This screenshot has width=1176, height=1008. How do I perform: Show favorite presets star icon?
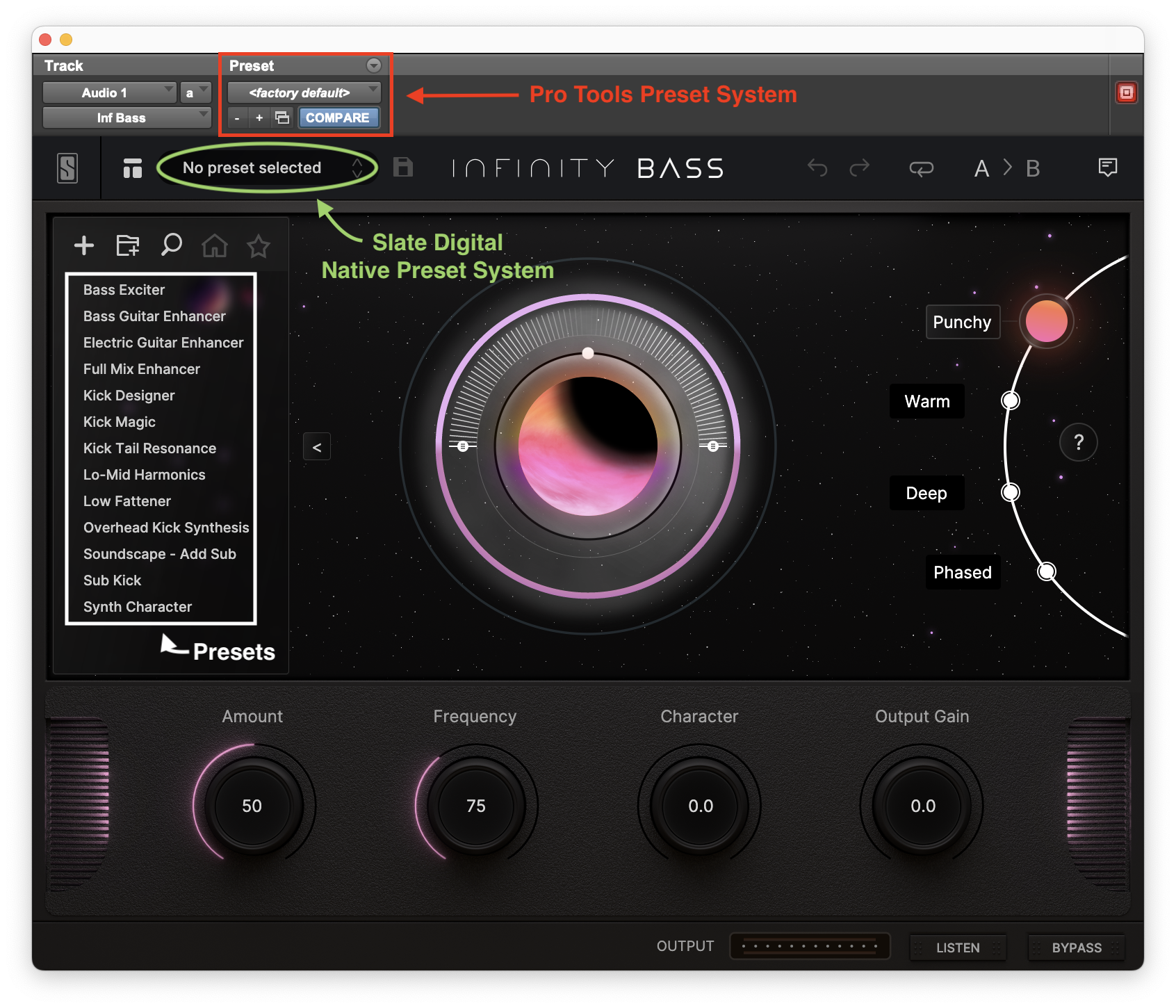pos(259,245)
